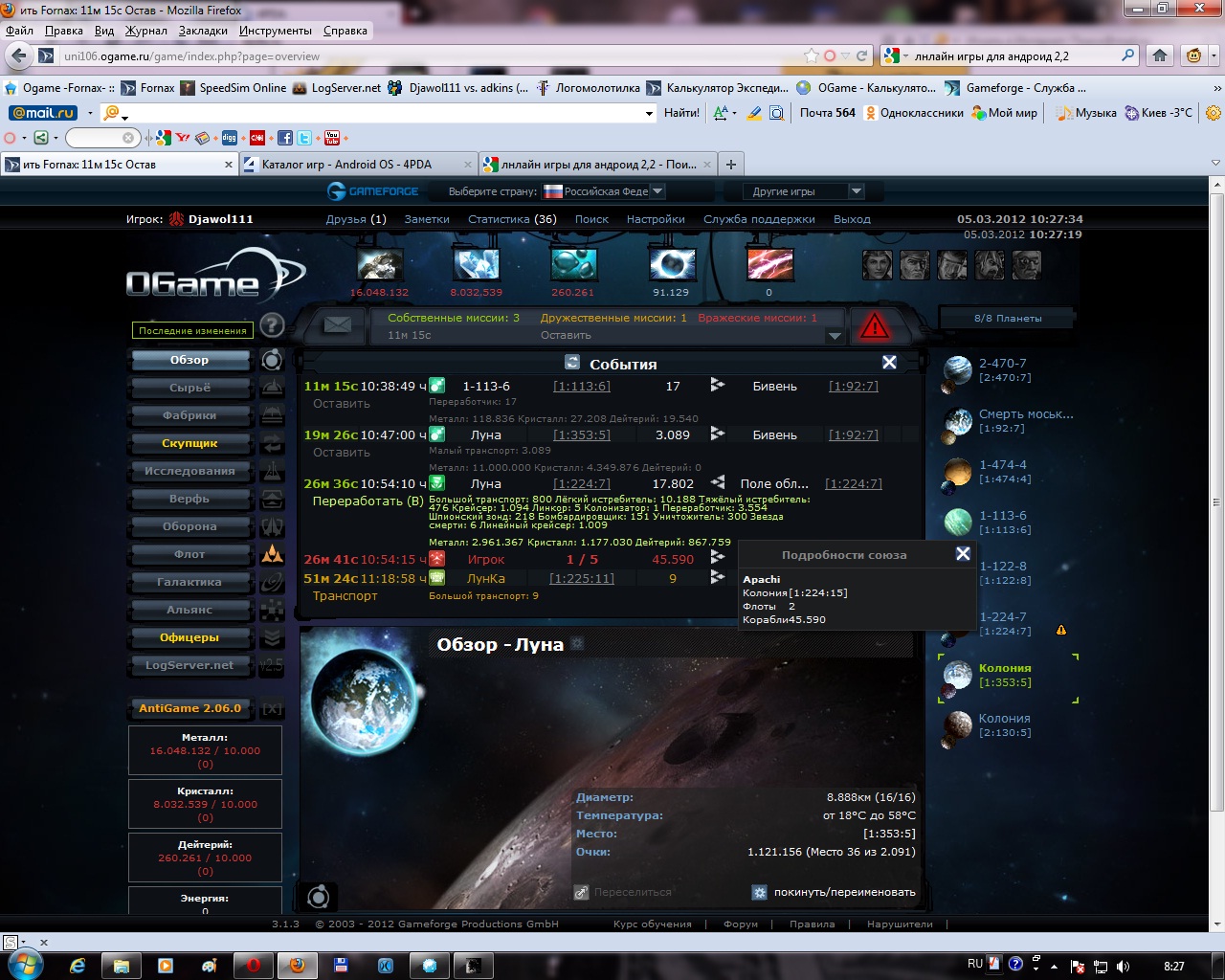Click the SpeedSim Online bookmark

coord(234,88)
